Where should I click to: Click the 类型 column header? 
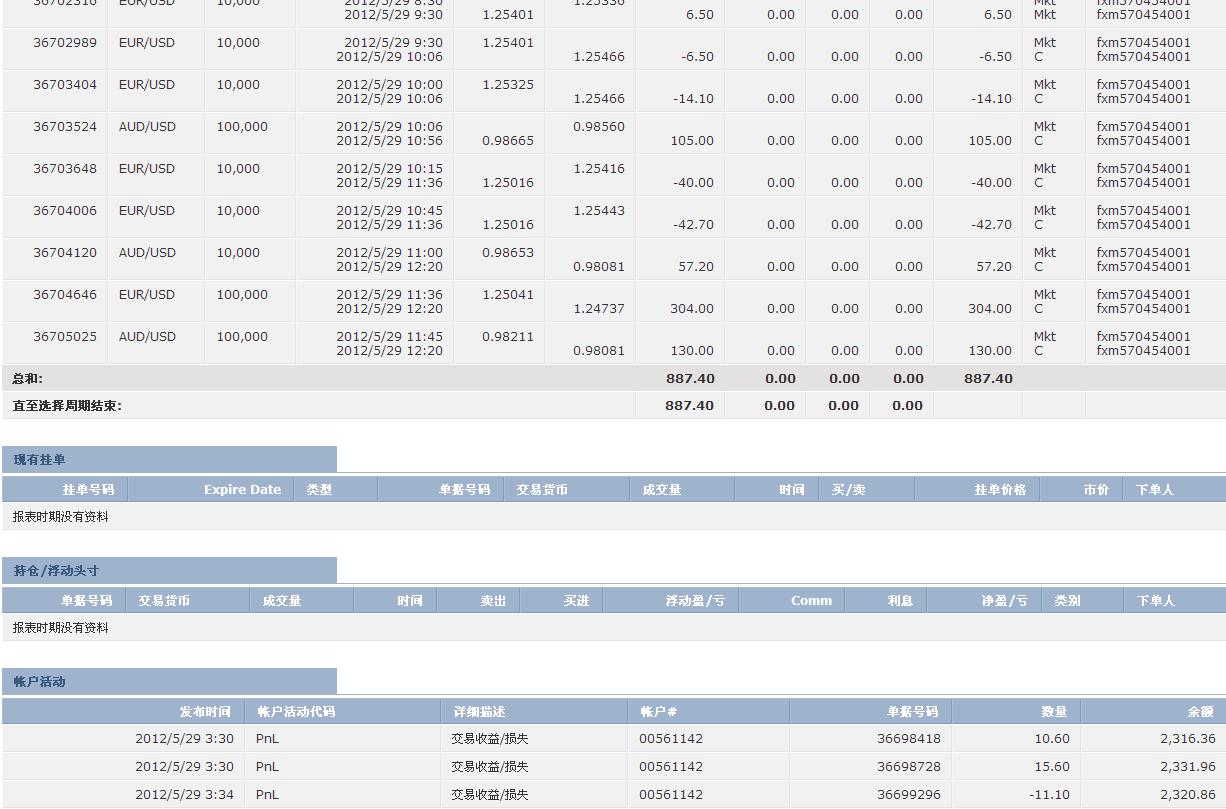pyautogui.click(x=319, y=490)
